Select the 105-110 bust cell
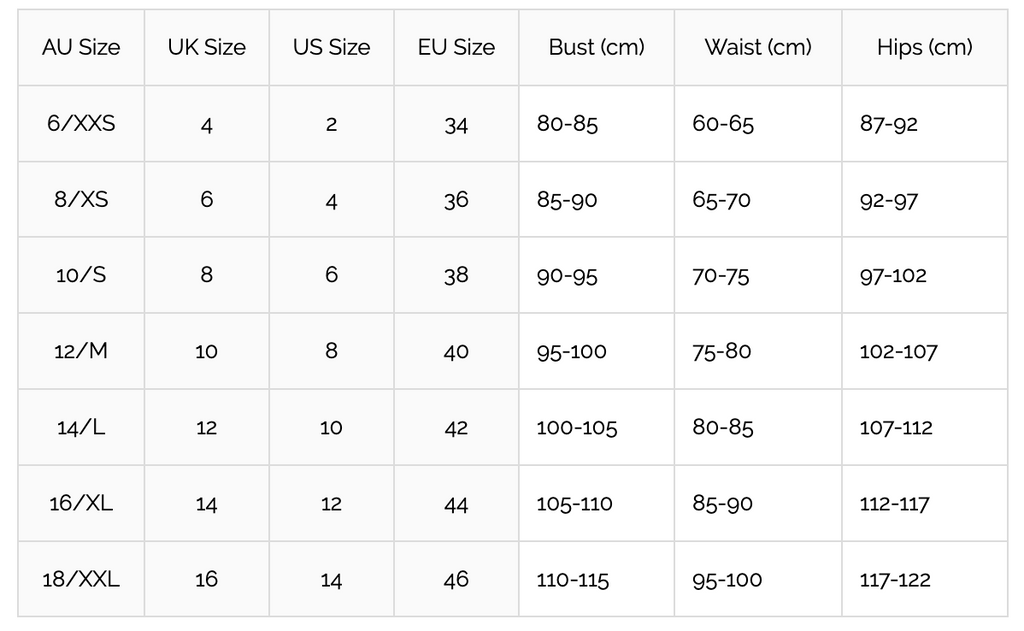This screenshot has width=1024, height=631. (574, 503)
